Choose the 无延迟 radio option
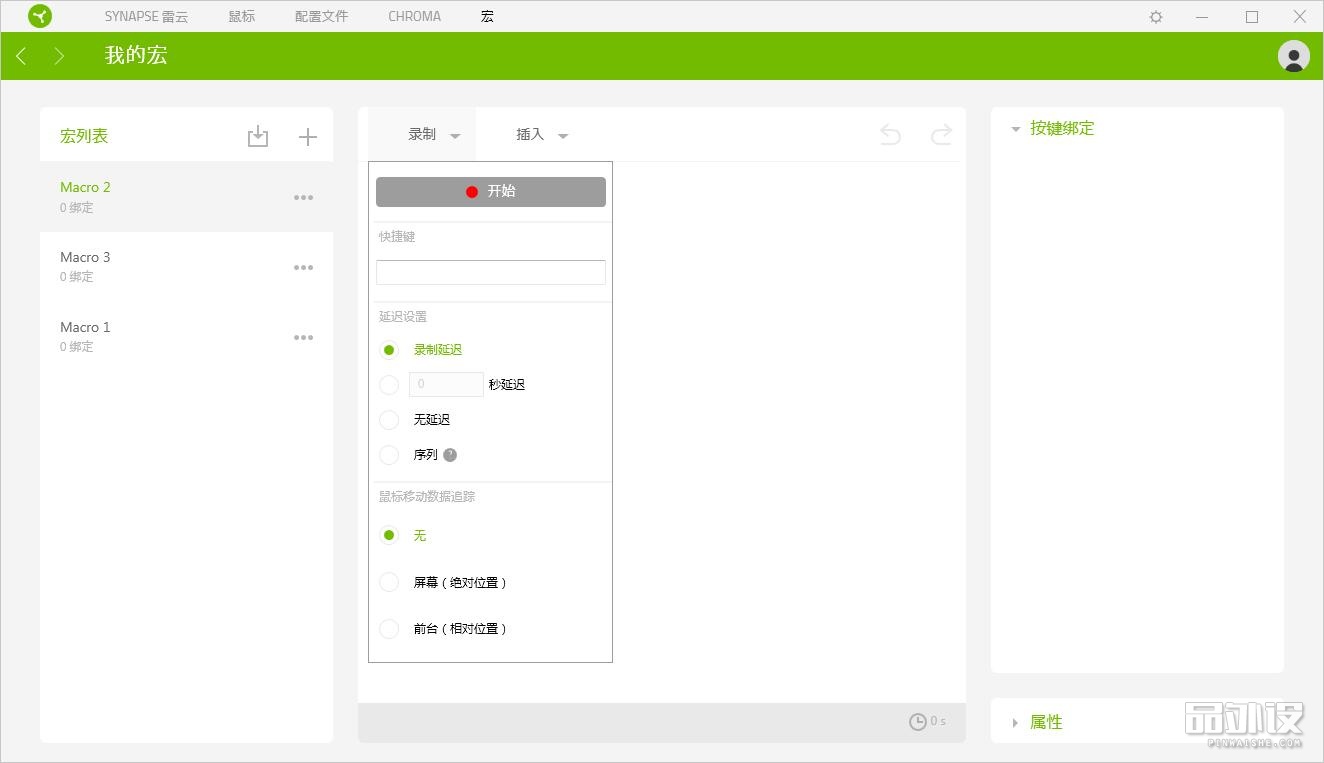This screenshot has height=763, width=1324. (x=389, y=420)
